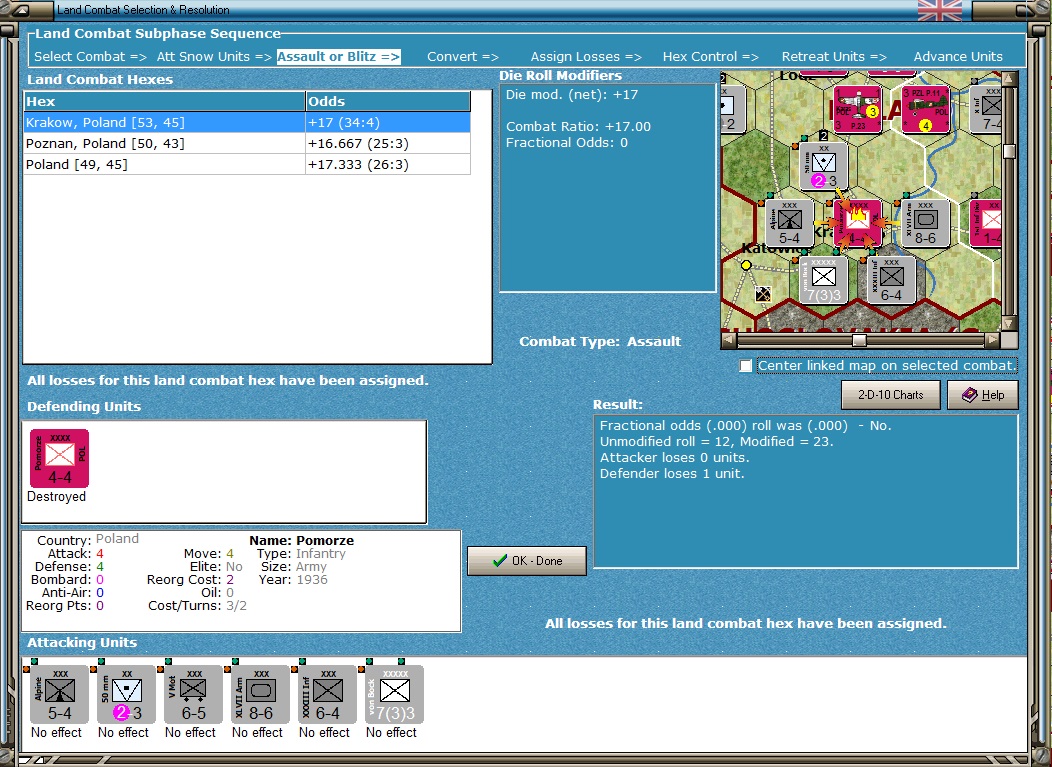Viewport: 1052px width, 767px height.
Task: Go to Assign Losses subphase
Action: coord(586,56)
